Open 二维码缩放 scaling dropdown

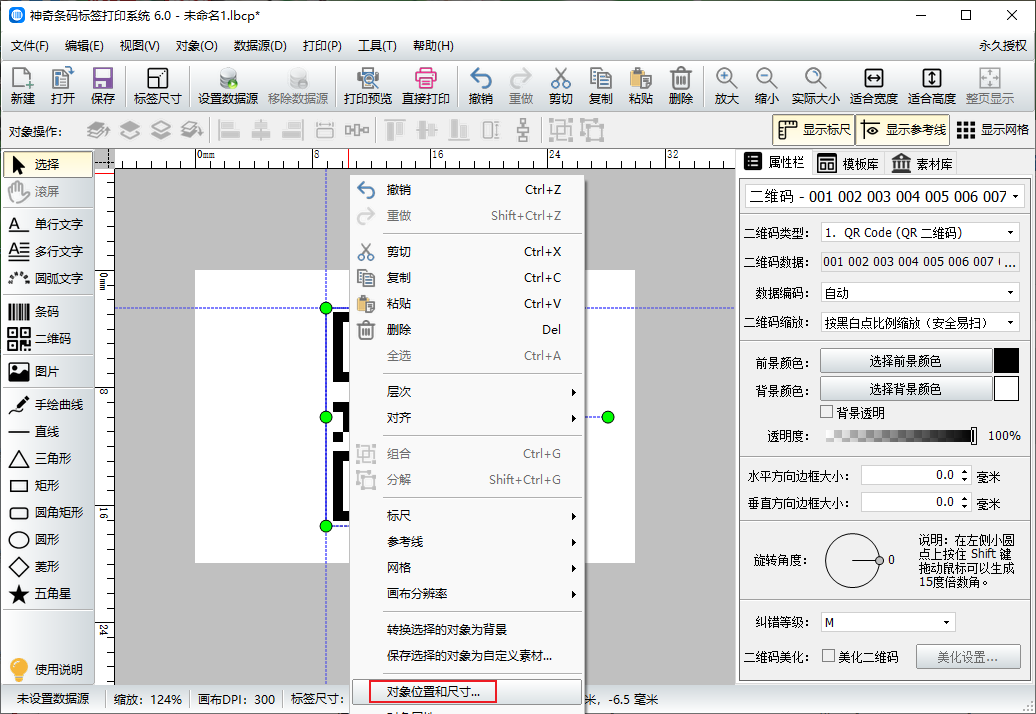pyautogui.click(x=920, y=322)
